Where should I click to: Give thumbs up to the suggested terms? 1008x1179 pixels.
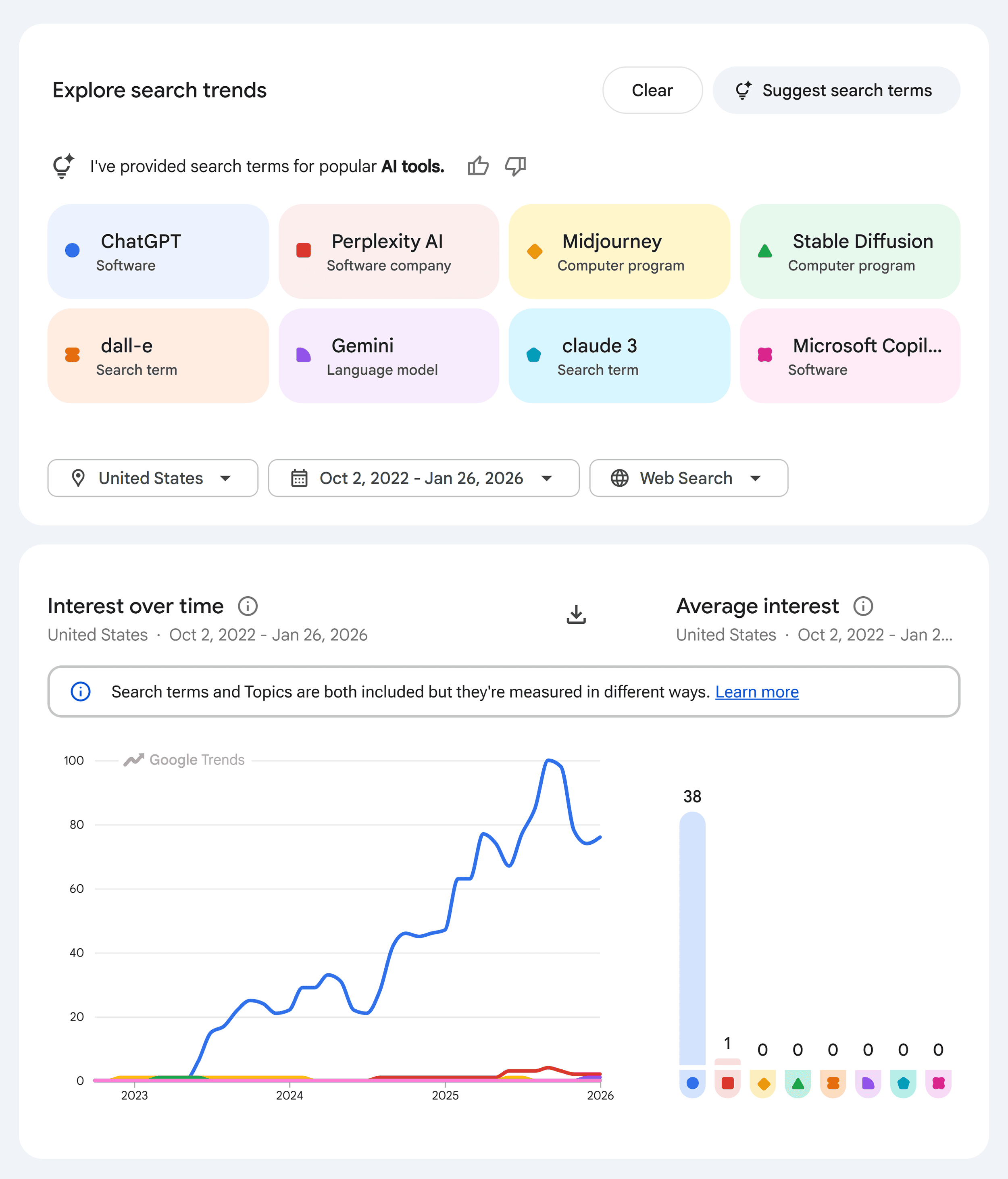coord(478,166)
